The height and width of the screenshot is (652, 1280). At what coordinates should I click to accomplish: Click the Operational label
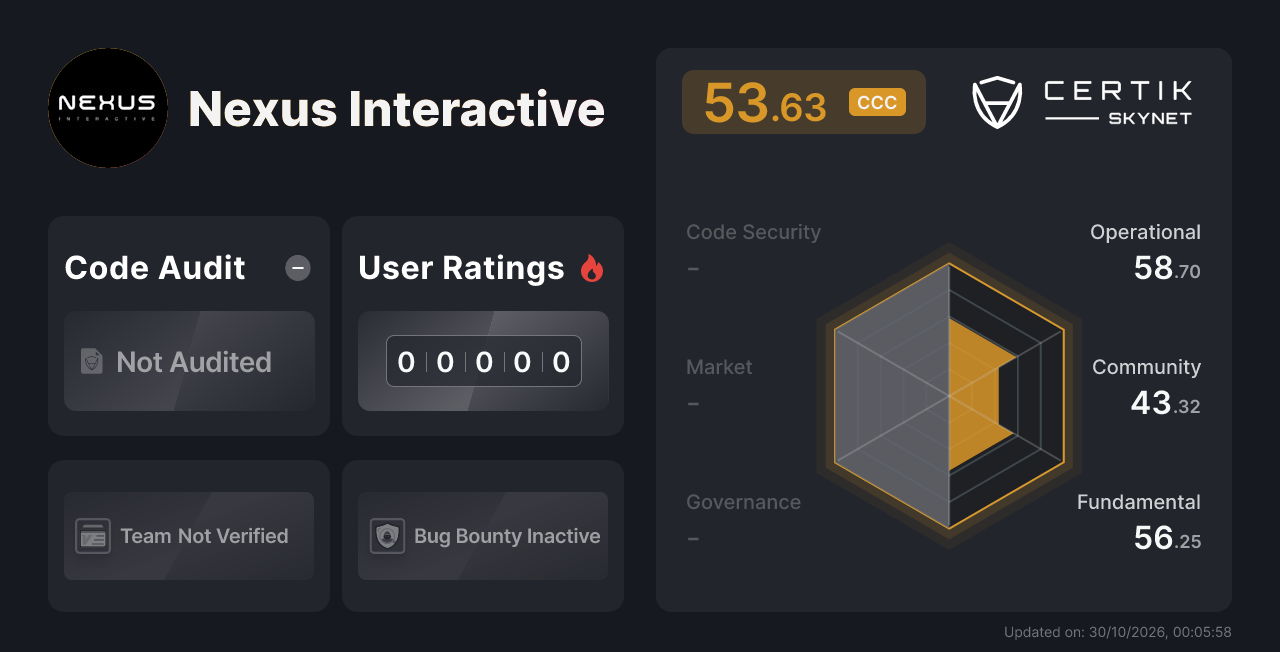(1145, 232)
